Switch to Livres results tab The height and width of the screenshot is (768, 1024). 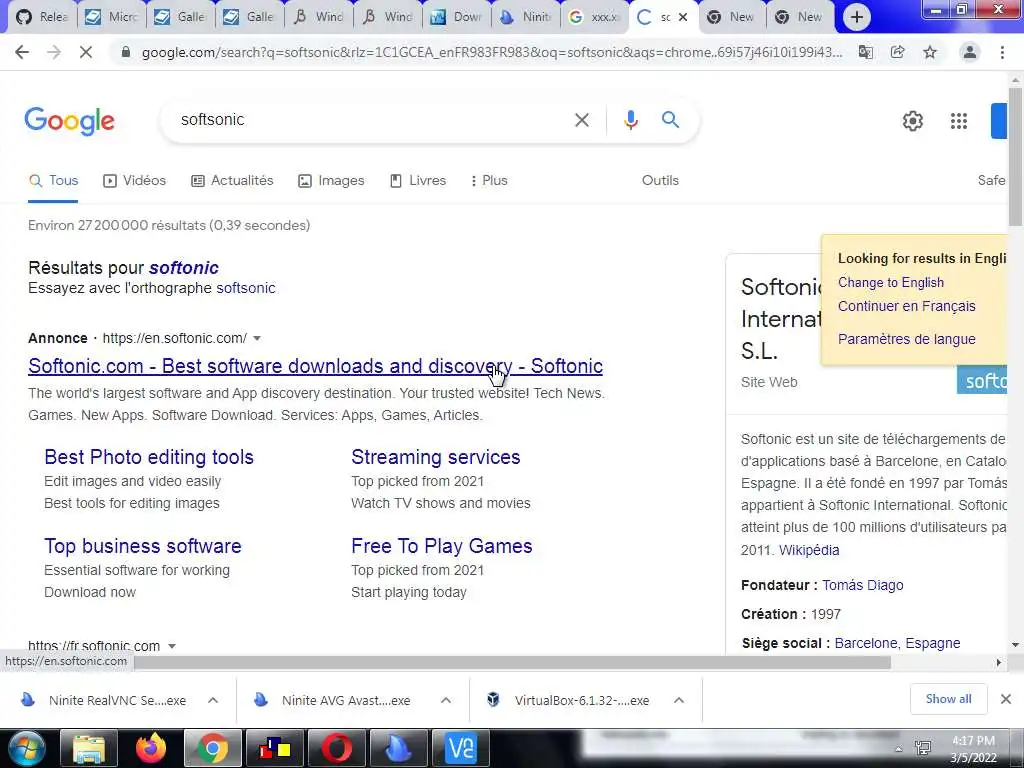pyautogui.click(x=418, y=180)
